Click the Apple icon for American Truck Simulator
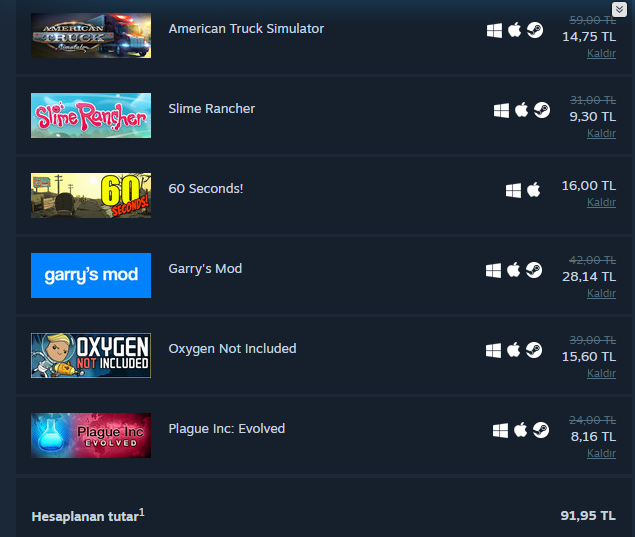 tap(514, 30)
